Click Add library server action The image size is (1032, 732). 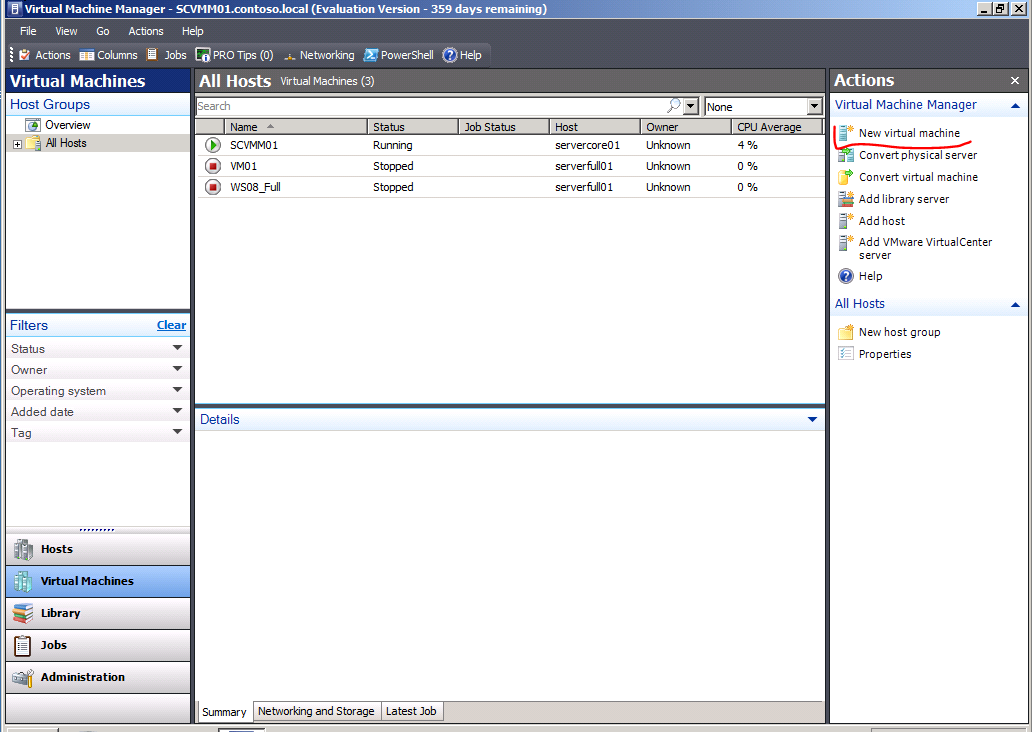pos(894,199)
